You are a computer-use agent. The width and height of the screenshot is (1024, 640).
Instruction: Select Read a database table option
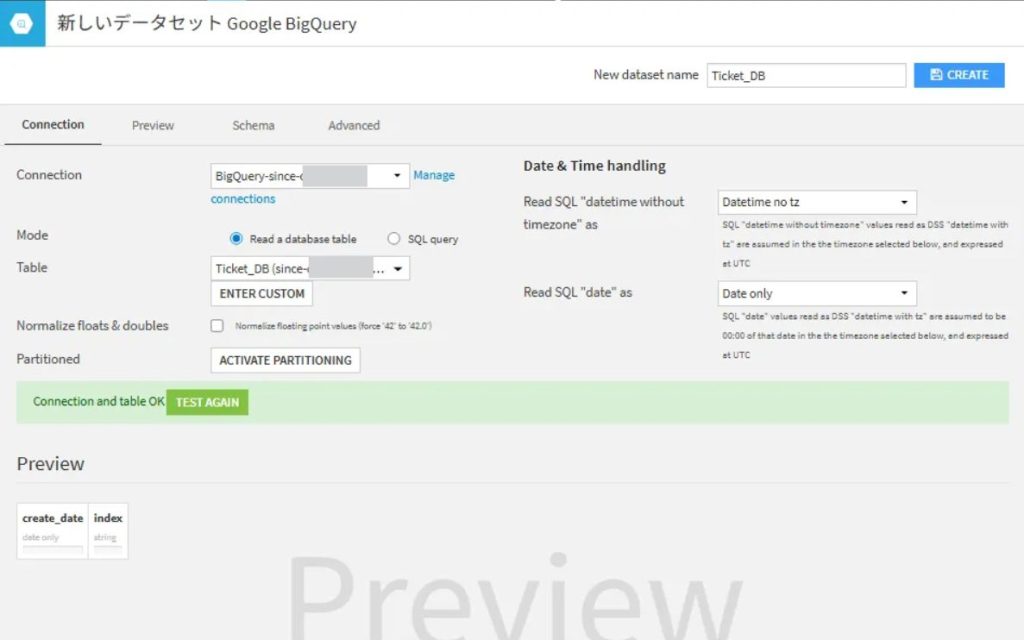pos(237,239)
